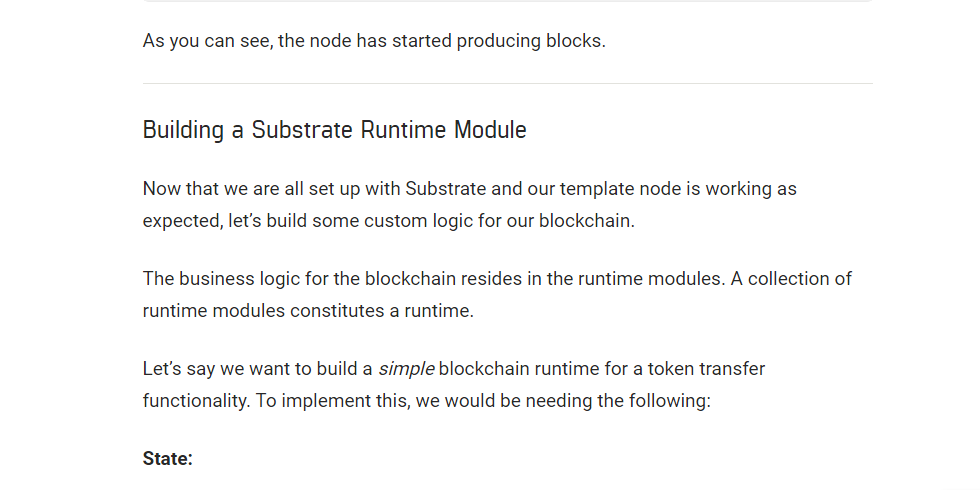This screenshot has height=490, width=980.
Task: Click the bold "State:" label
Action: tap(168, 459)
